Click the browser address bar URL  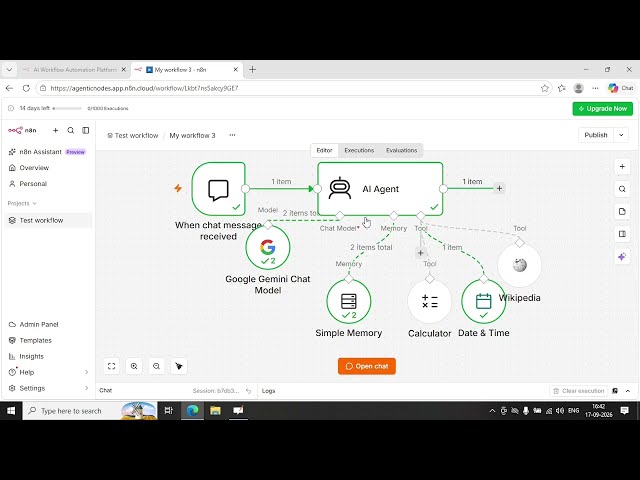click(144, 88)
